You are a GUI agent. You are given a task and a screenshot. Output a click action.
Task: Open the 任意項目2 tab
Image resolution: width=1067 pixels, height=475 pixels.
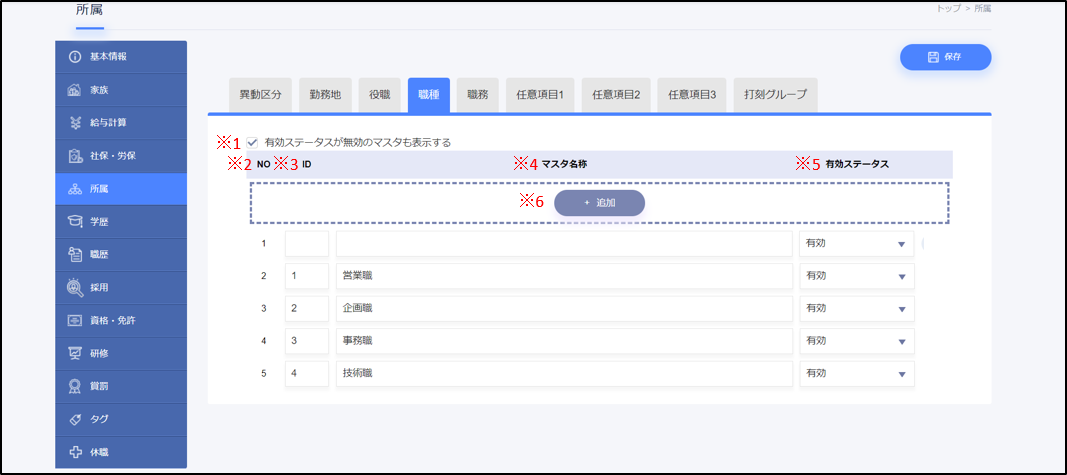pos(616,95)
